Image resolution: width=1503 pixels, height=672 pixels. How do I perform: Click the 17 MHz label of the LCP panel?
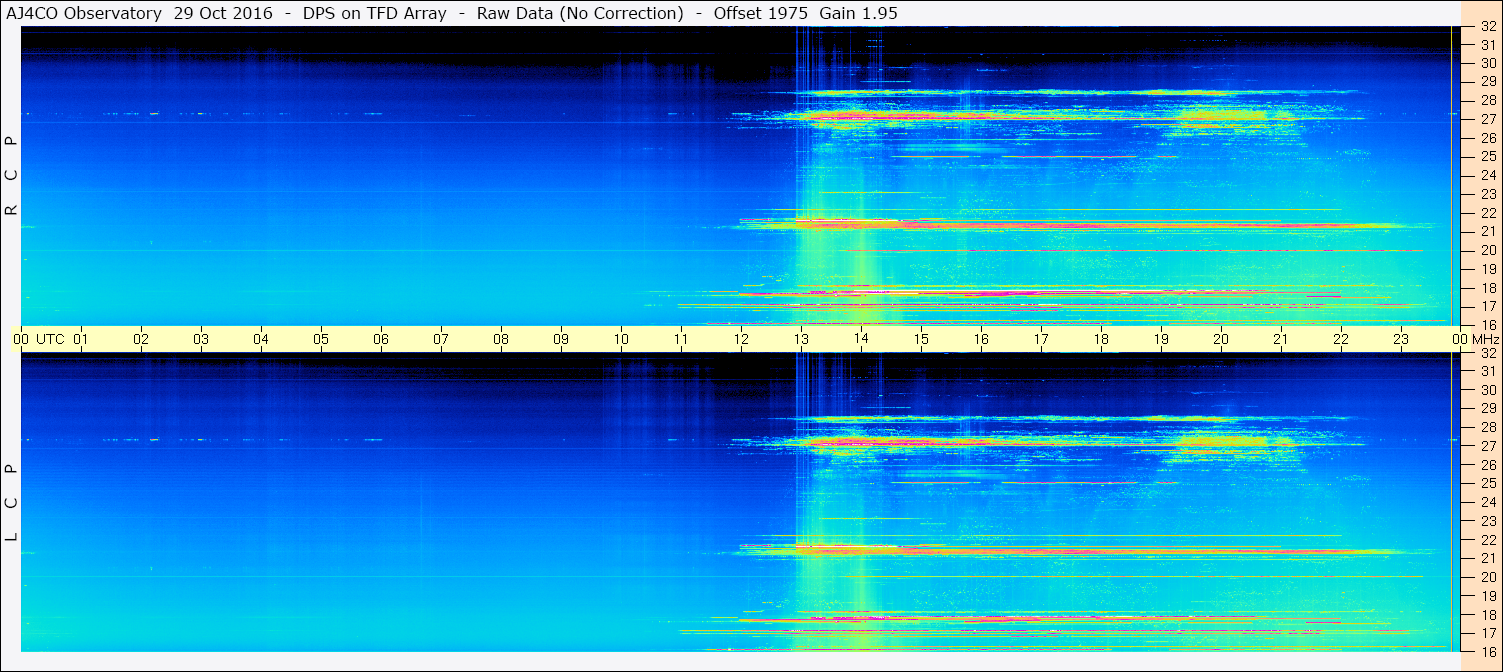(1487, 633)
